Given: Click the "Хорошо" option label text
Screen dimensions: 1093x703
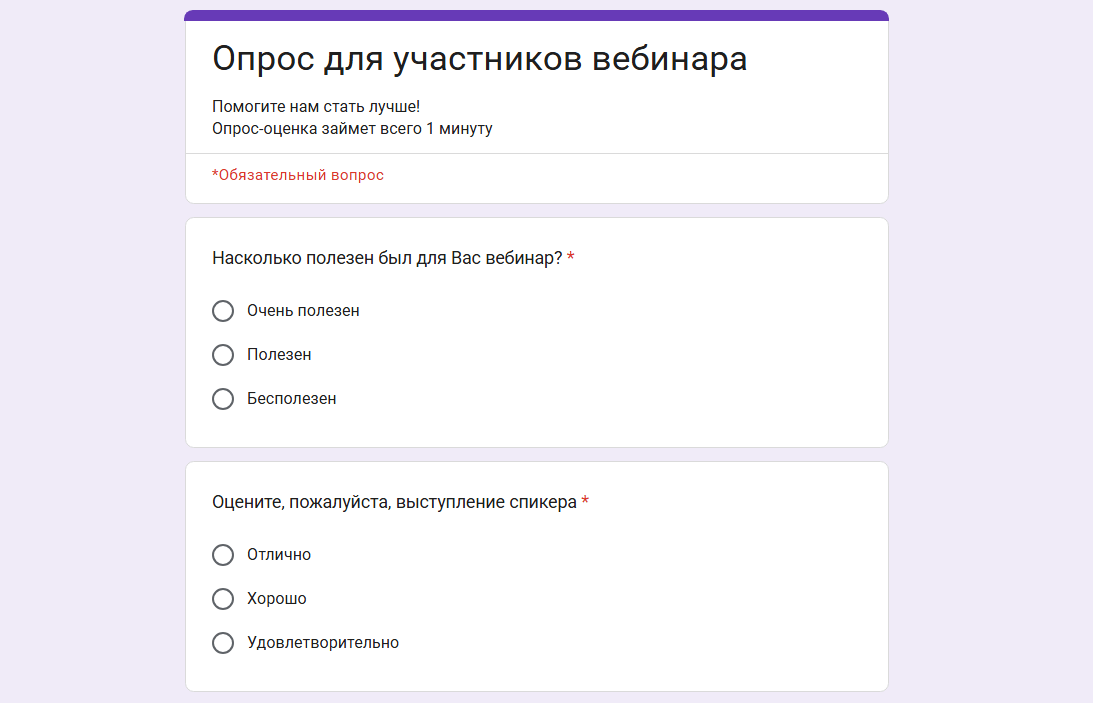Looking at the screenshot, I should tap(277, 599).
